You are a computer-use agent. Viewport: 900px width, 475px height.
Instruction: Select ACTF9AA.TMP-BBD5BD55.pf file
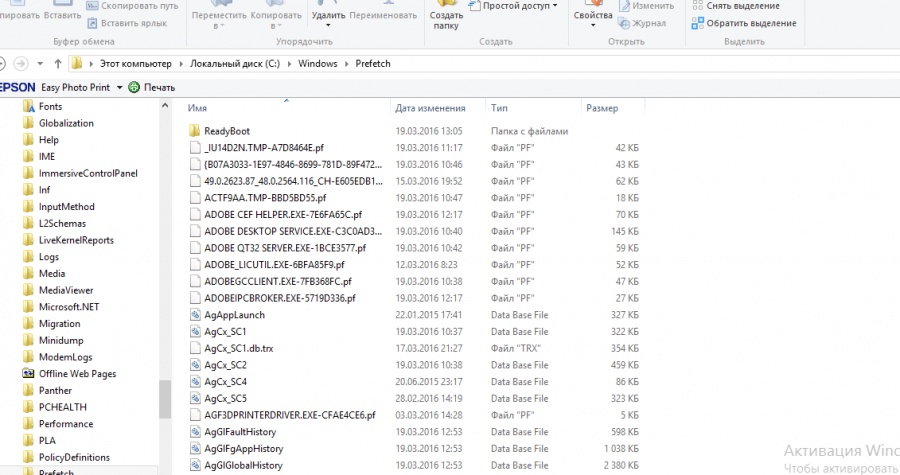265,198
